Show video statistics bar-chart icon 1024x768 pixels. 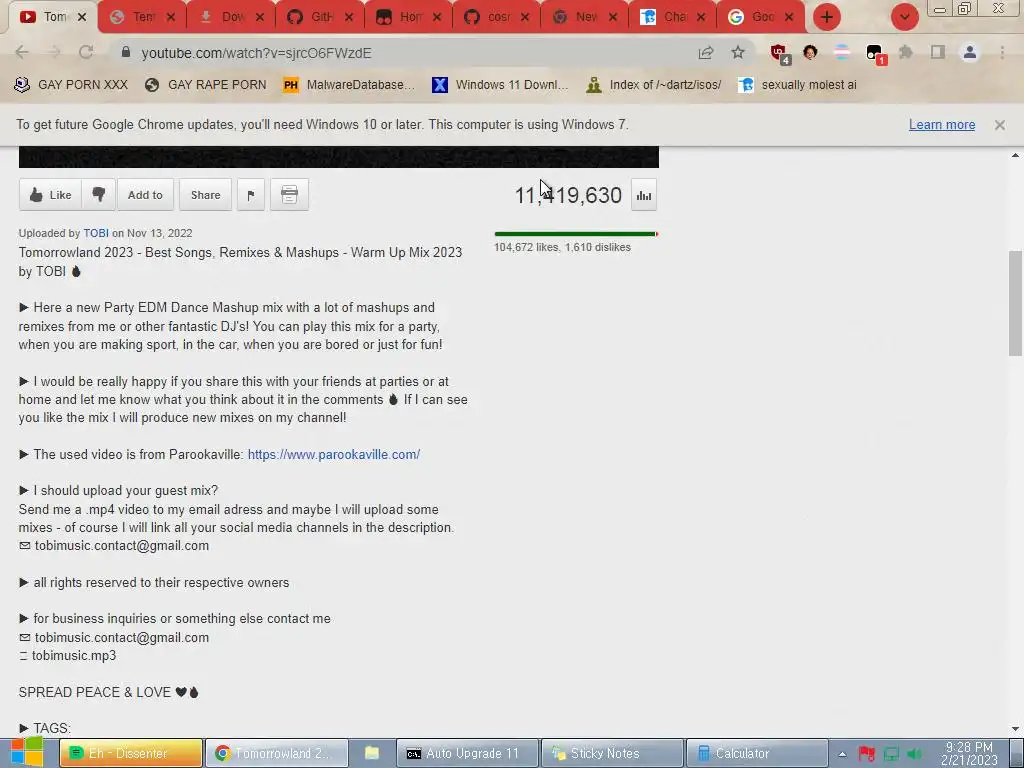(x=644, y=195)
